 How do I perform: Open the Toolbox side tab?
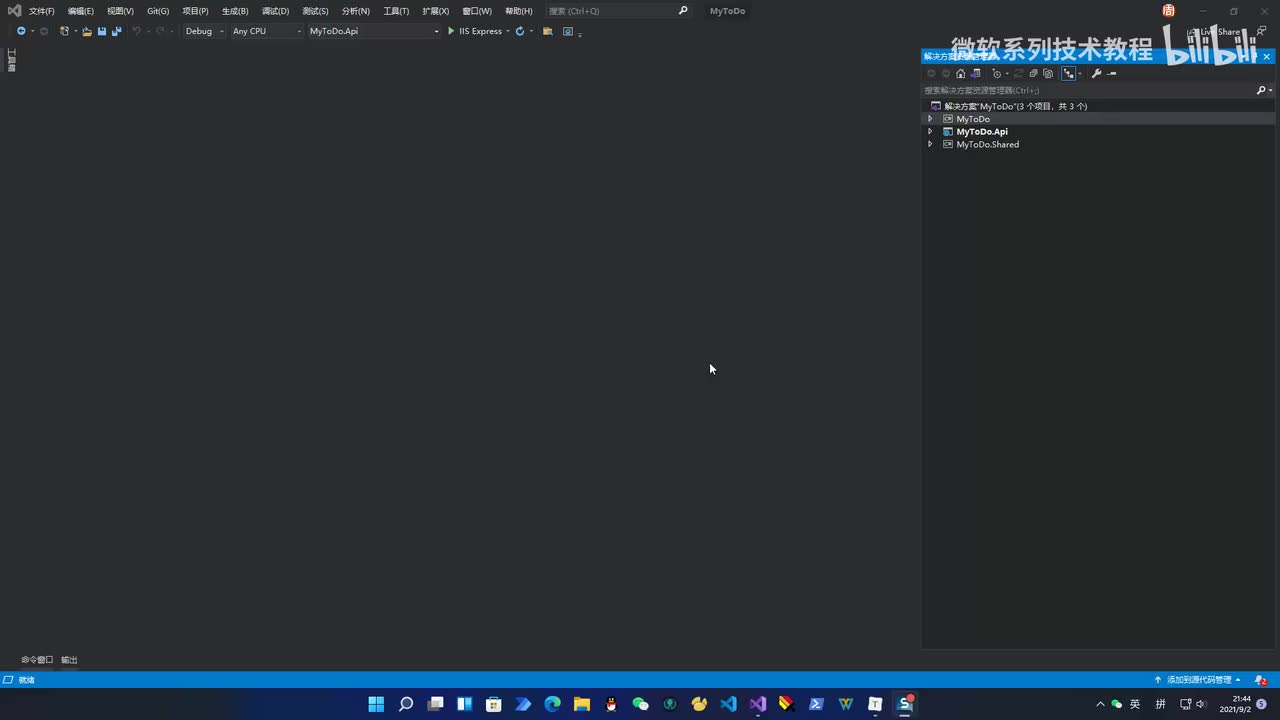coord(11,60)
